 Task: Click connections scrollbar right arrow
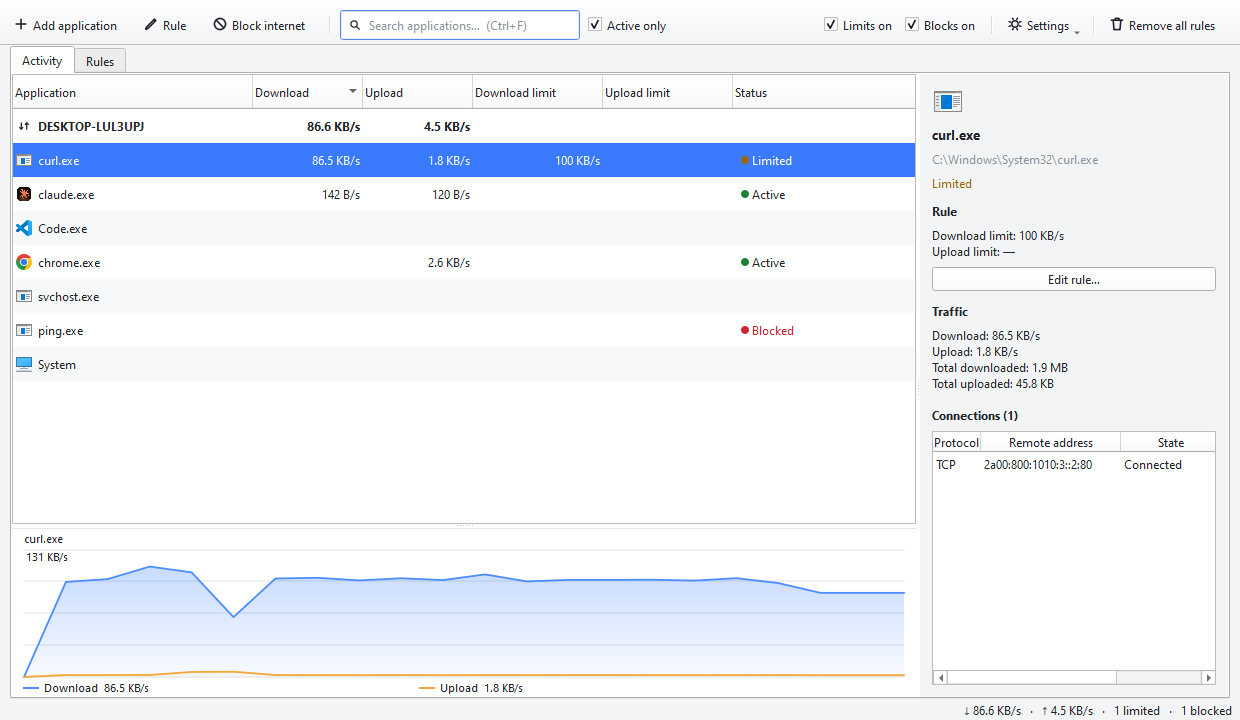tap(1208, 677)
